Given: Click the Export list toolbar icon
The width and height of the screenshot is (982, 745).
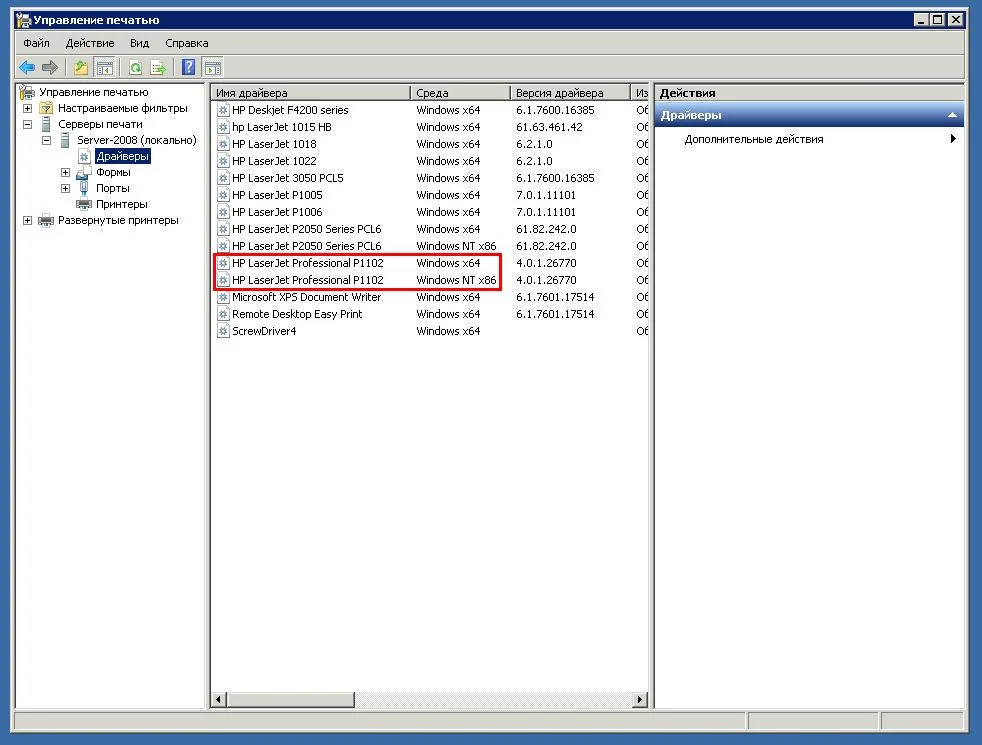Looking at the screenshot, I should 158,67.
